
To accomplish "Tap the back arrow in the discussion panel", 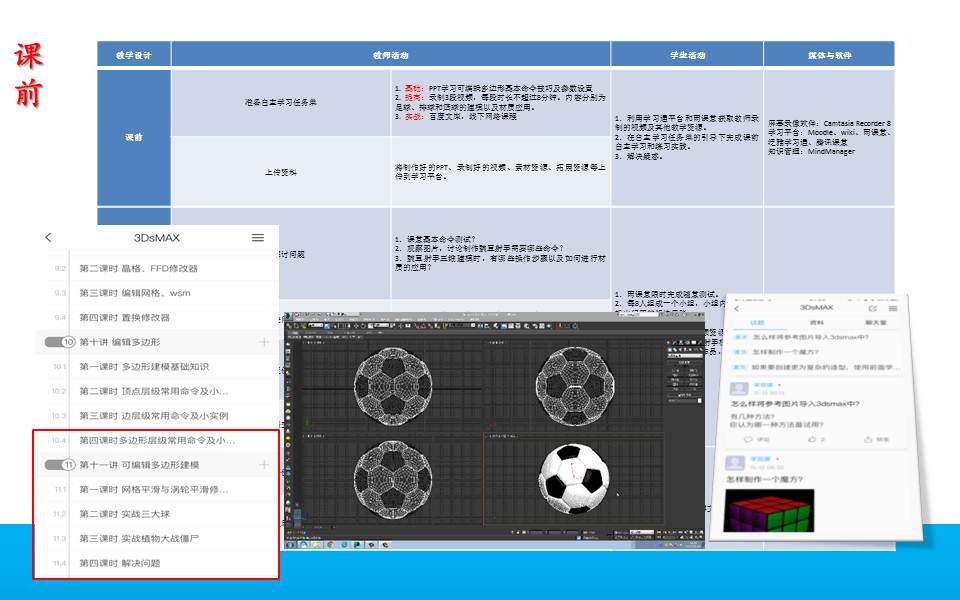I will 737,308.
